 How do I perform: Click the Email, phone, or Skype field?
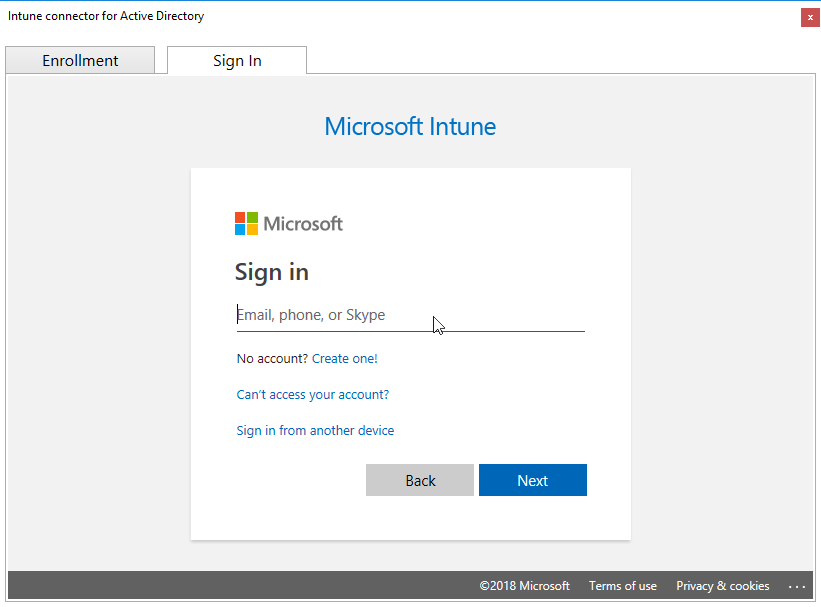(410, 315)
